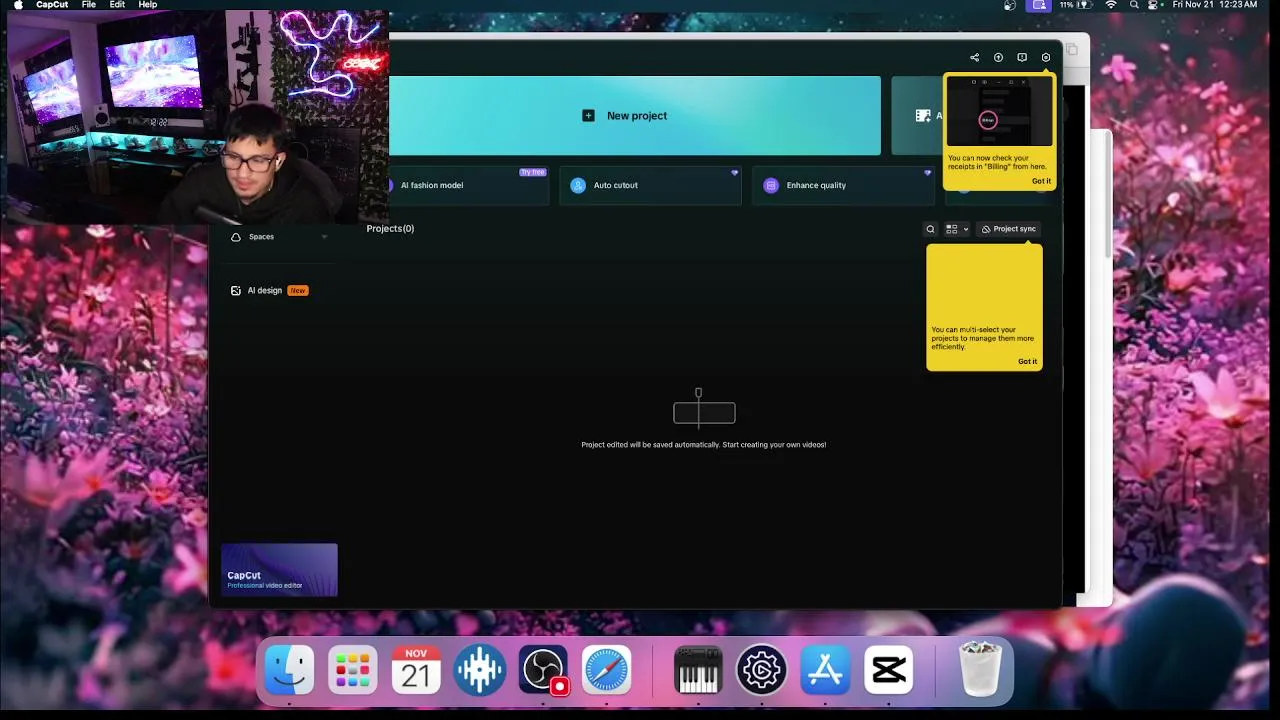Expand the Spaces section chevron
Image resolution: width=1280 pixels, height=720 pixels.
324,237
